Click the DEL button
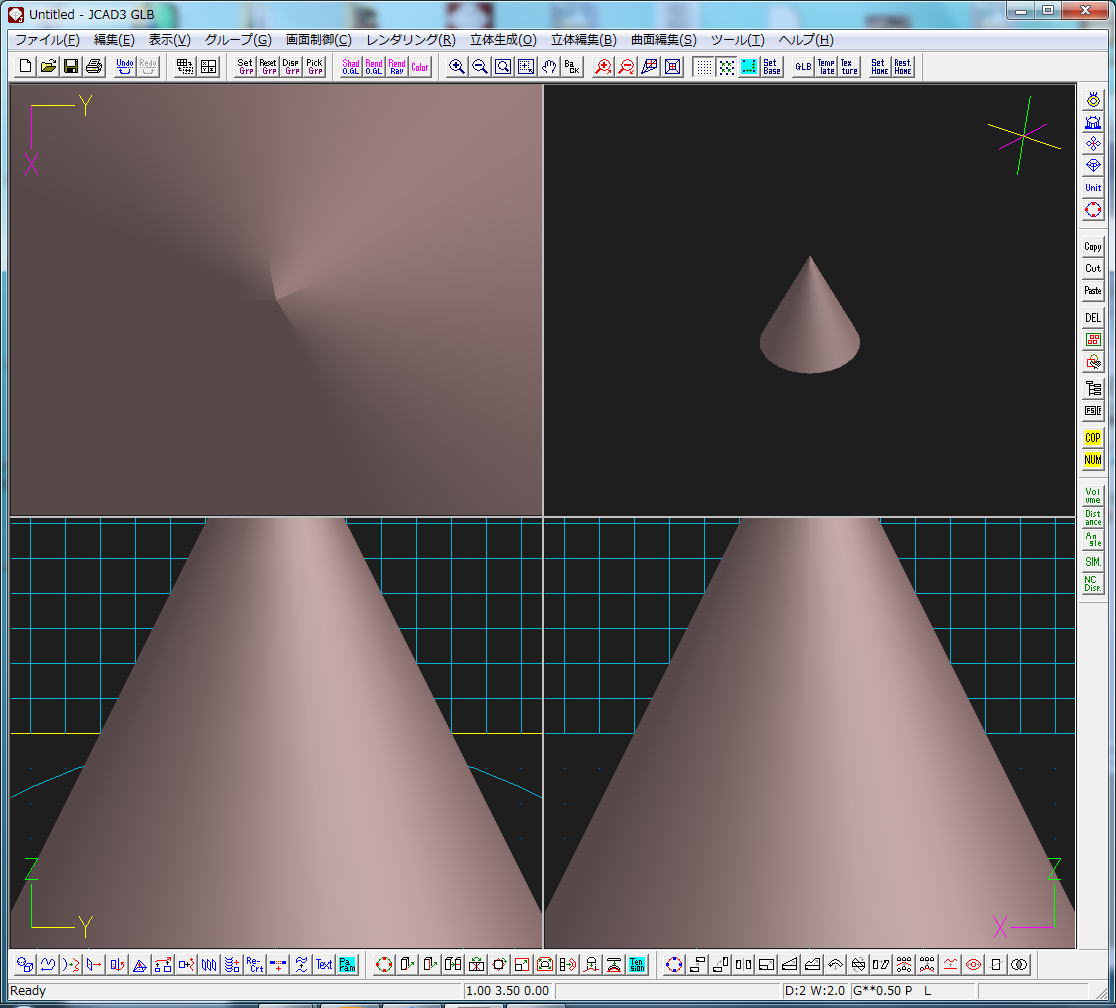Screen dimensions: 1116x1008 coord(1093,317)
